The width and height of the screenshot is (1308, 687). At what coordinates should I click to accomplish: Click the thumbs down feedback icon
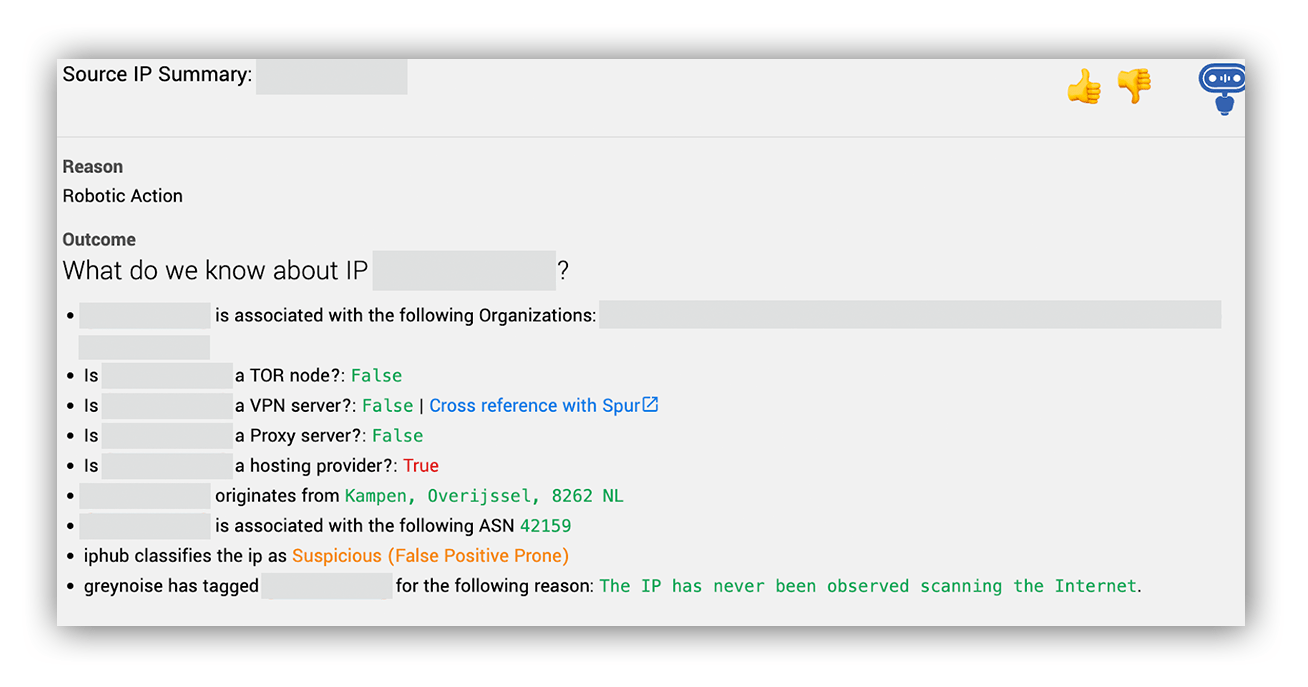1134,86
